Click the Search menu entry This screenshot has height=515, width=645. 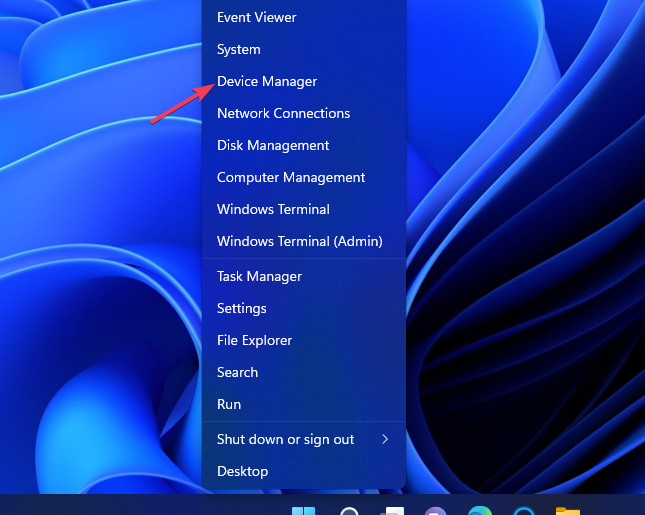pos(304,372)
